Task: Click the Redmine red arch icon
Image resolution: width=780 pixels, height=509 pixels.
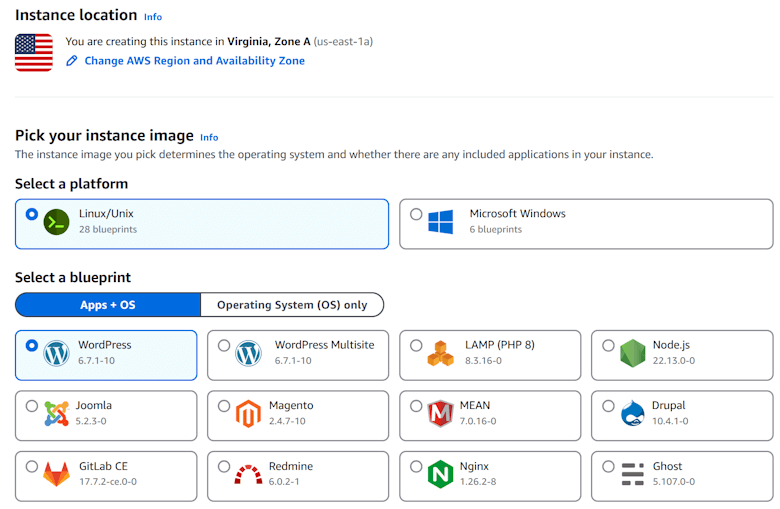Action: click(248, 474)
